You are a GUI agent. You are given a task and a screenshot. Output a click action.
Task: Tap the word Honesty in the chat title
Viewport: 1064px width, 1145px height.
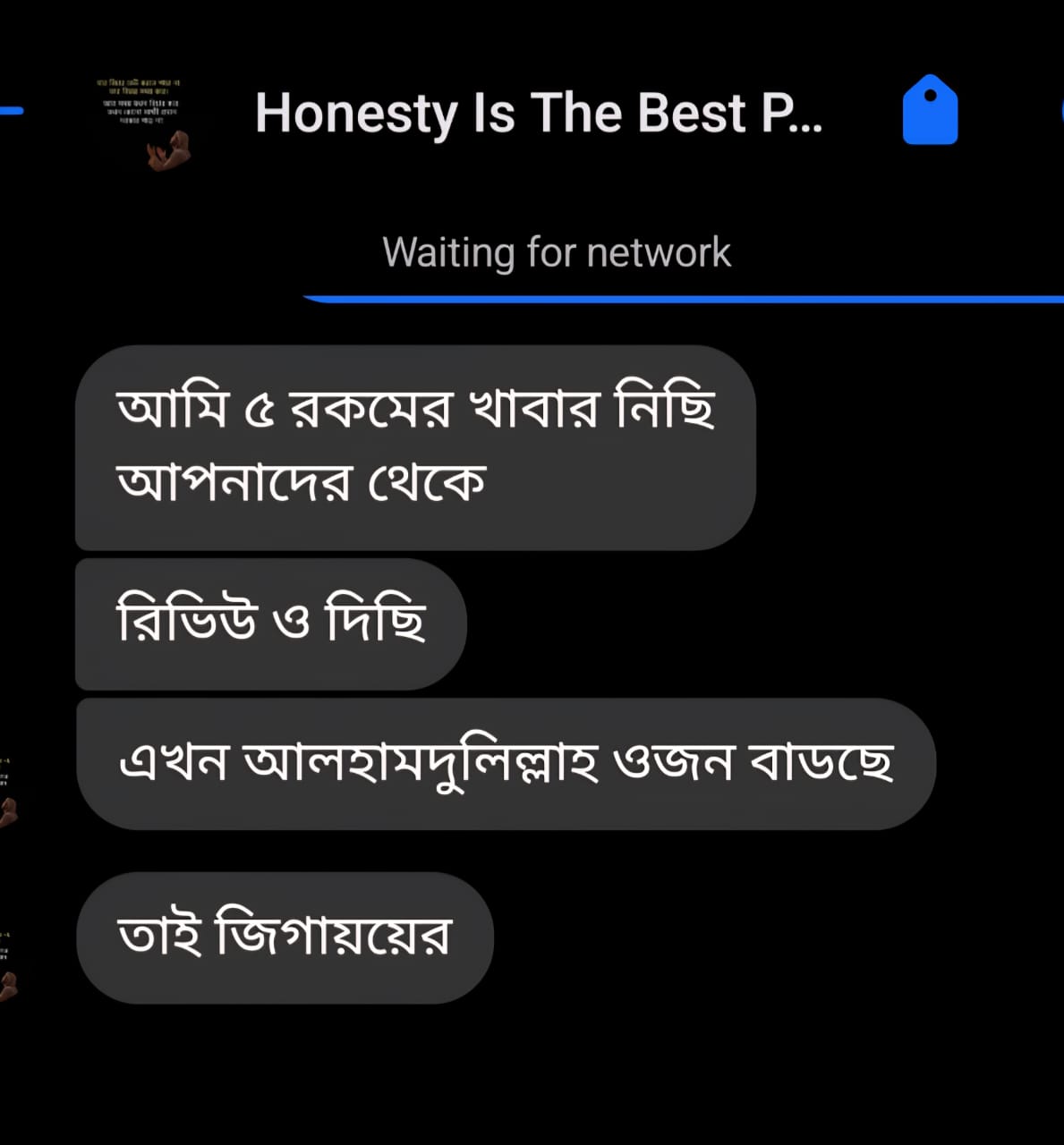356,114
